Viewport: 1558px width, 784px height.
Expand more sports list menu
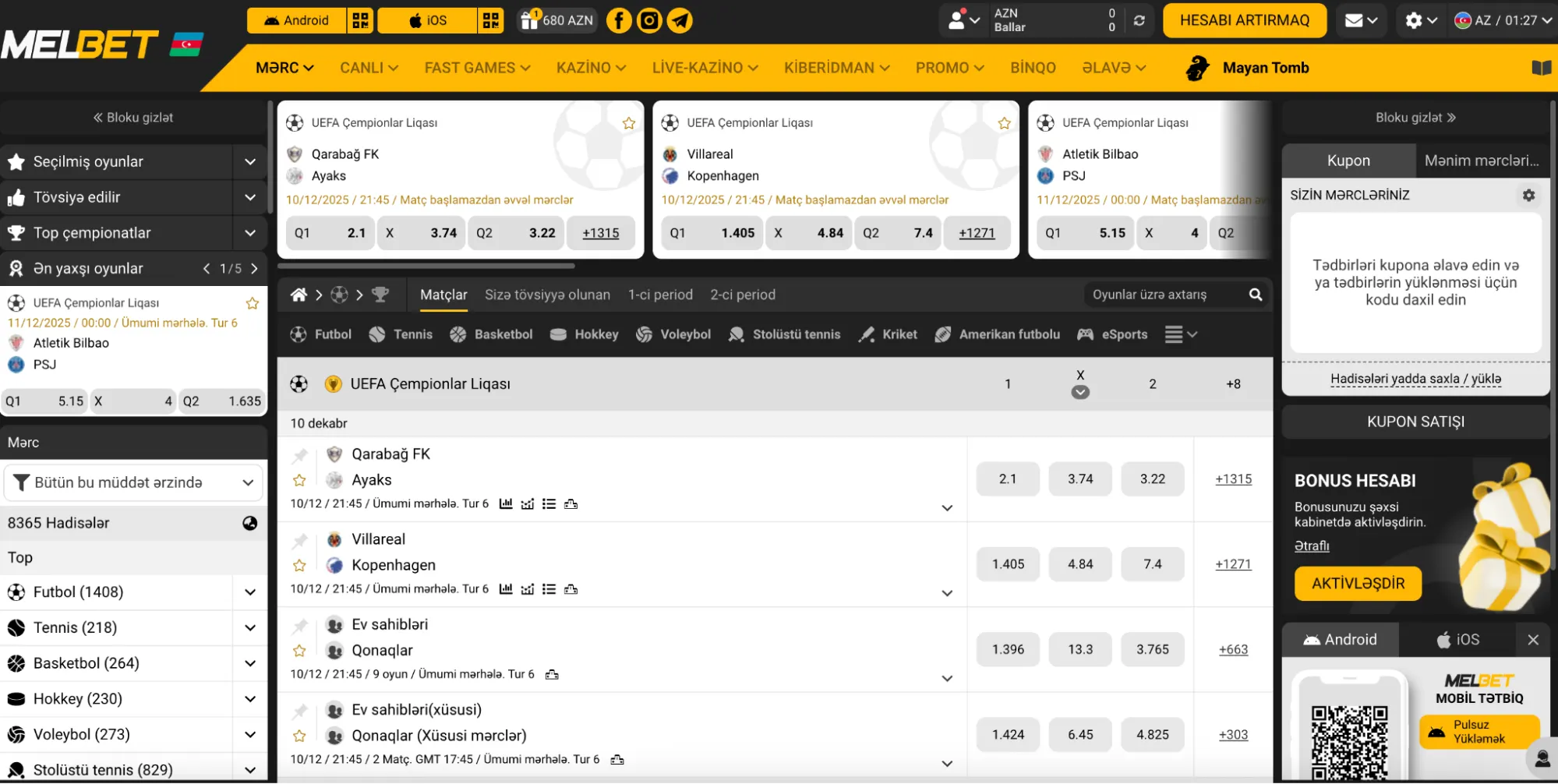click(1180, 334)
